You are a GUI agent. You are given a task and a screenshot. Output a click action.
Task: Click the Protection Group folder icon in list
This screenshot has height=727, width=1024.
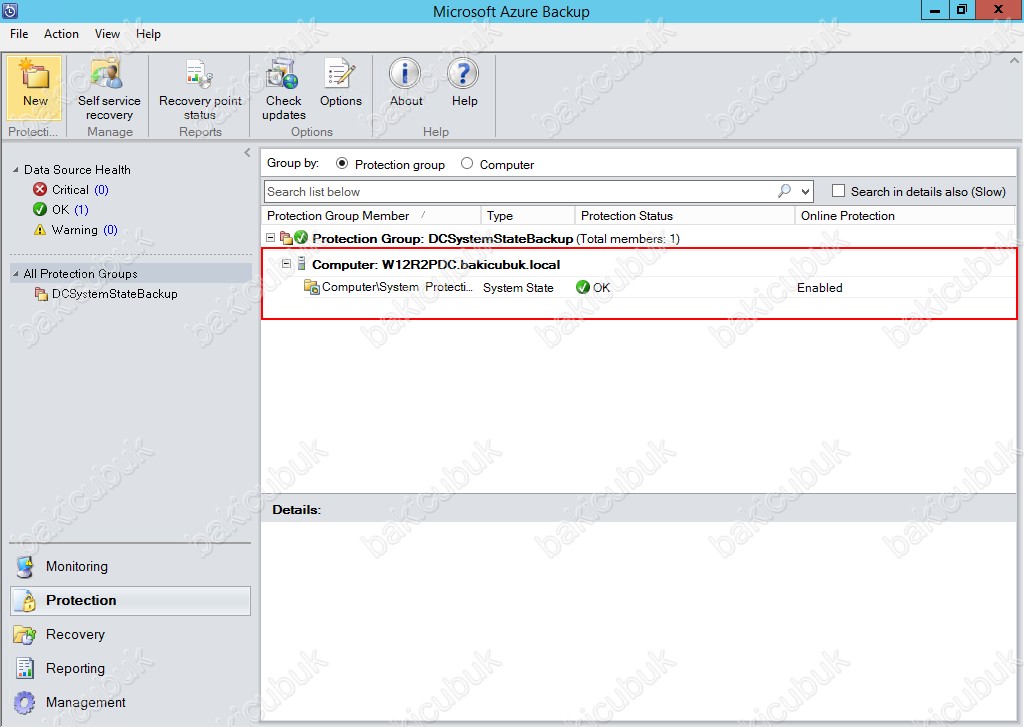(286, 238)
